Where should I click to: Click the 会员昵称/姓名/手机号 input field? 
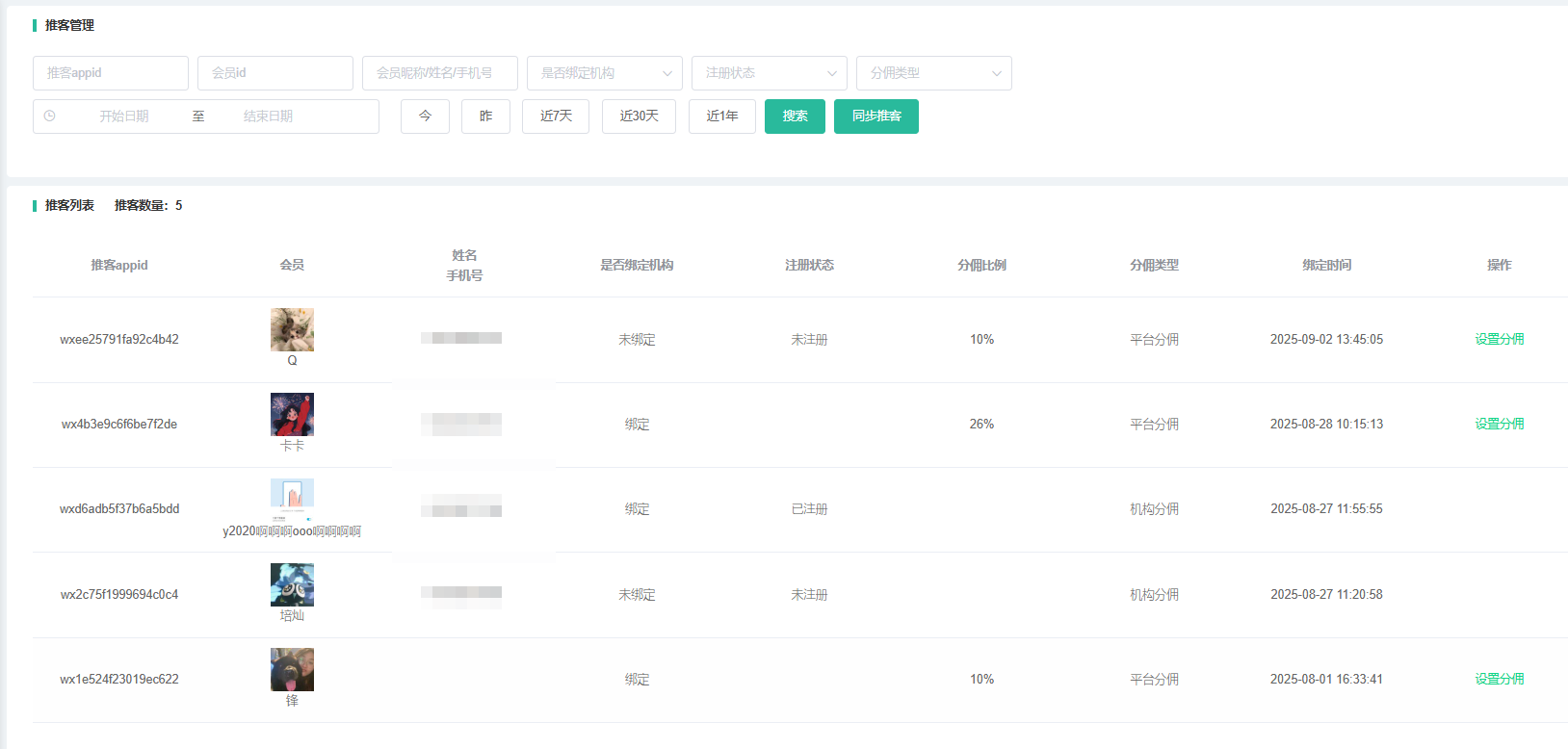[440, 73]
